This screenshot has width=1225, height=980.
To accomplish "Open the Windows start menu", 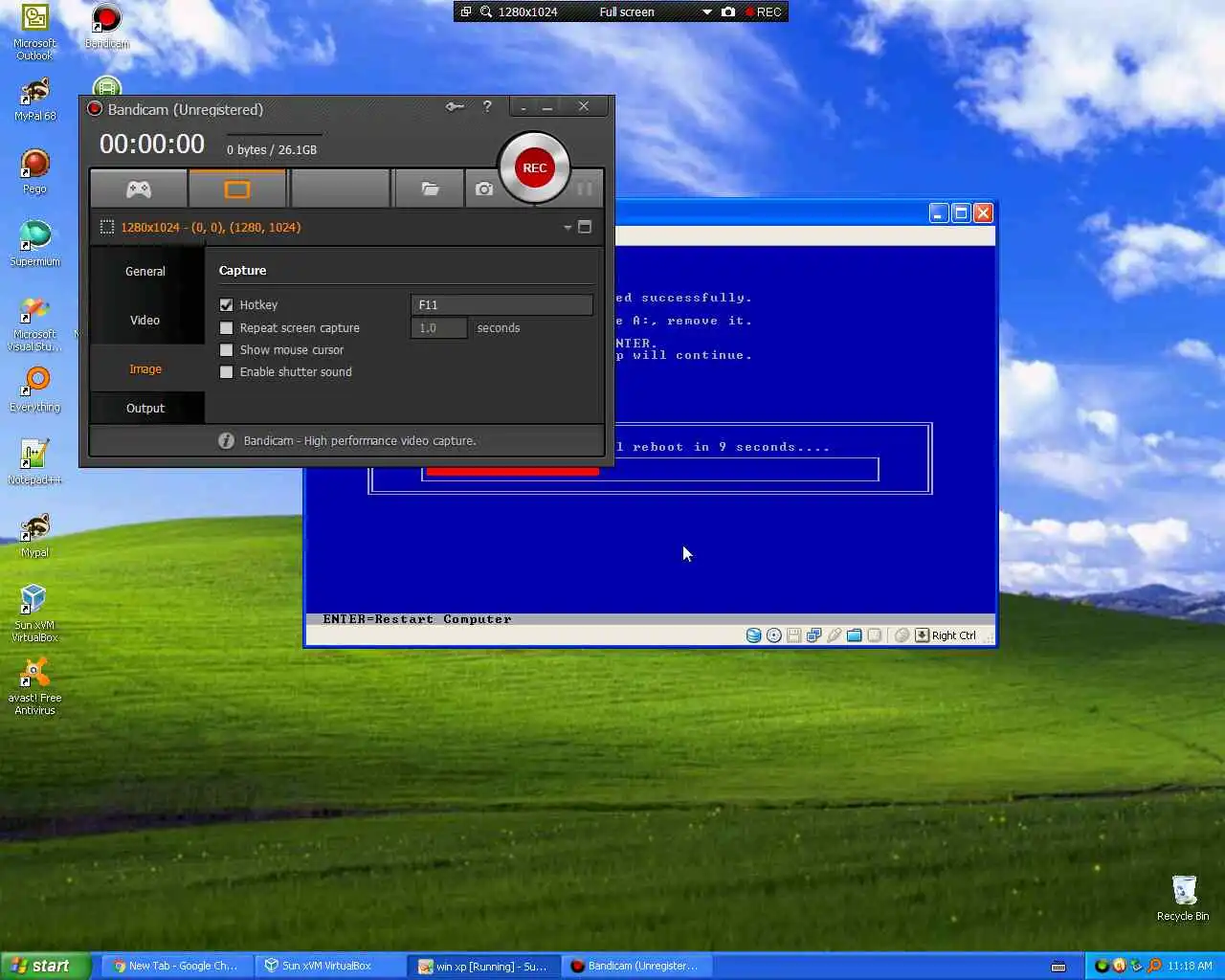I will [x=46, y=966].
